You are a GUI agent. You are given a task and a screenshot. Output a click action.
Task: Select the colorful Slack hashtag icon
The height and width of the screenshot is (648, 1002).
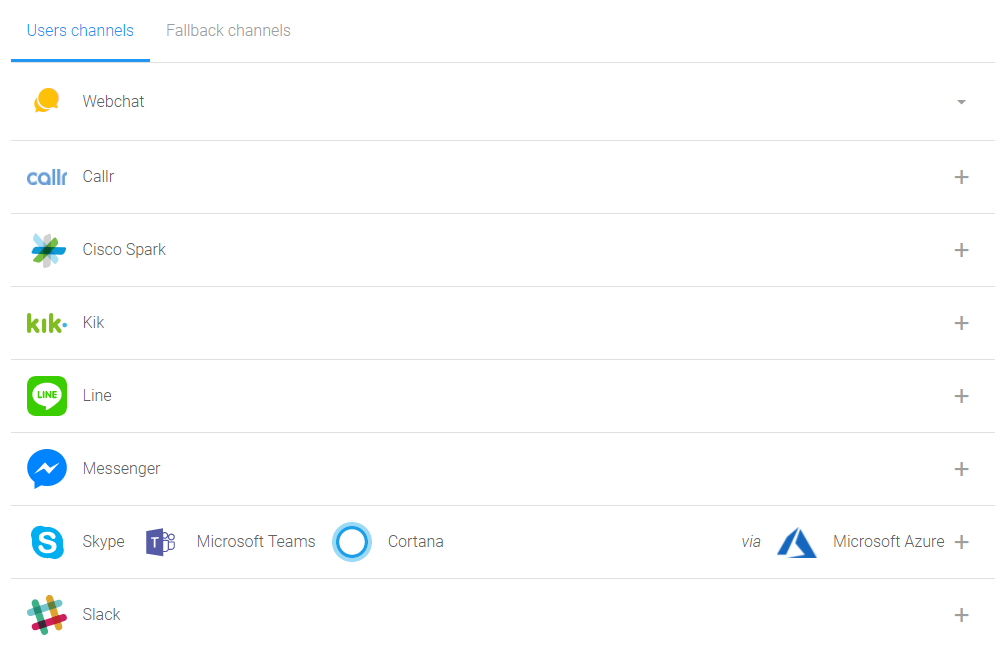coord(47,615)
